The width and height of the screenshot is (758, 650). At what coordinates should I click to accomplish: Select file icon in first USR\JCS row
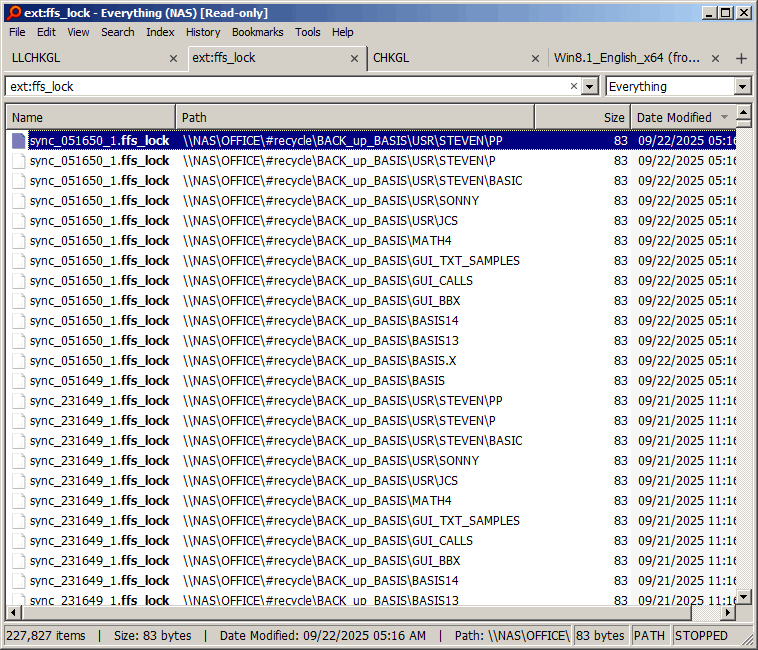point(19,220)
